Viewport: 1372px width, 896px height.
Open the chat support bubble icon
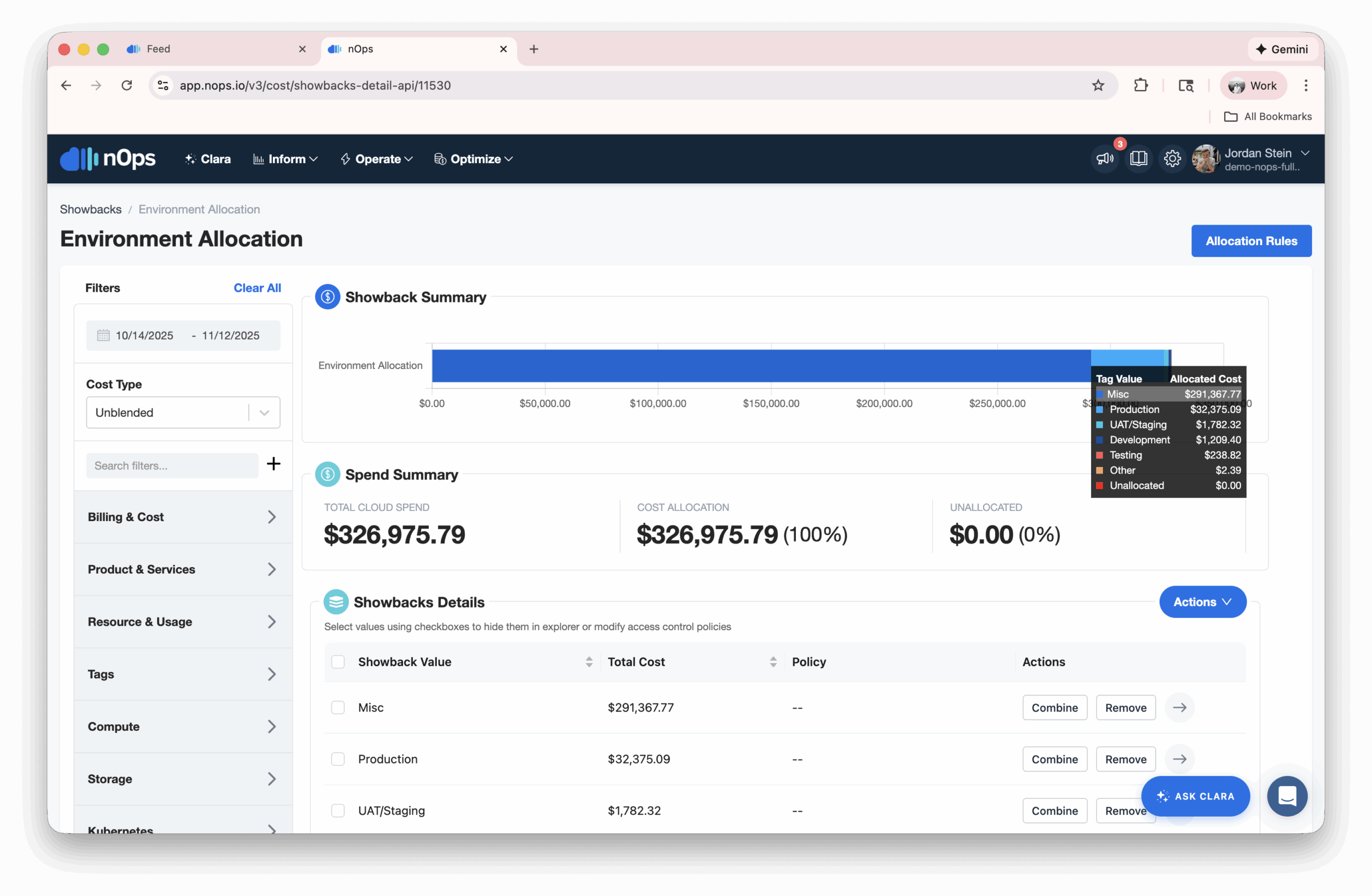click(1287, 796)
